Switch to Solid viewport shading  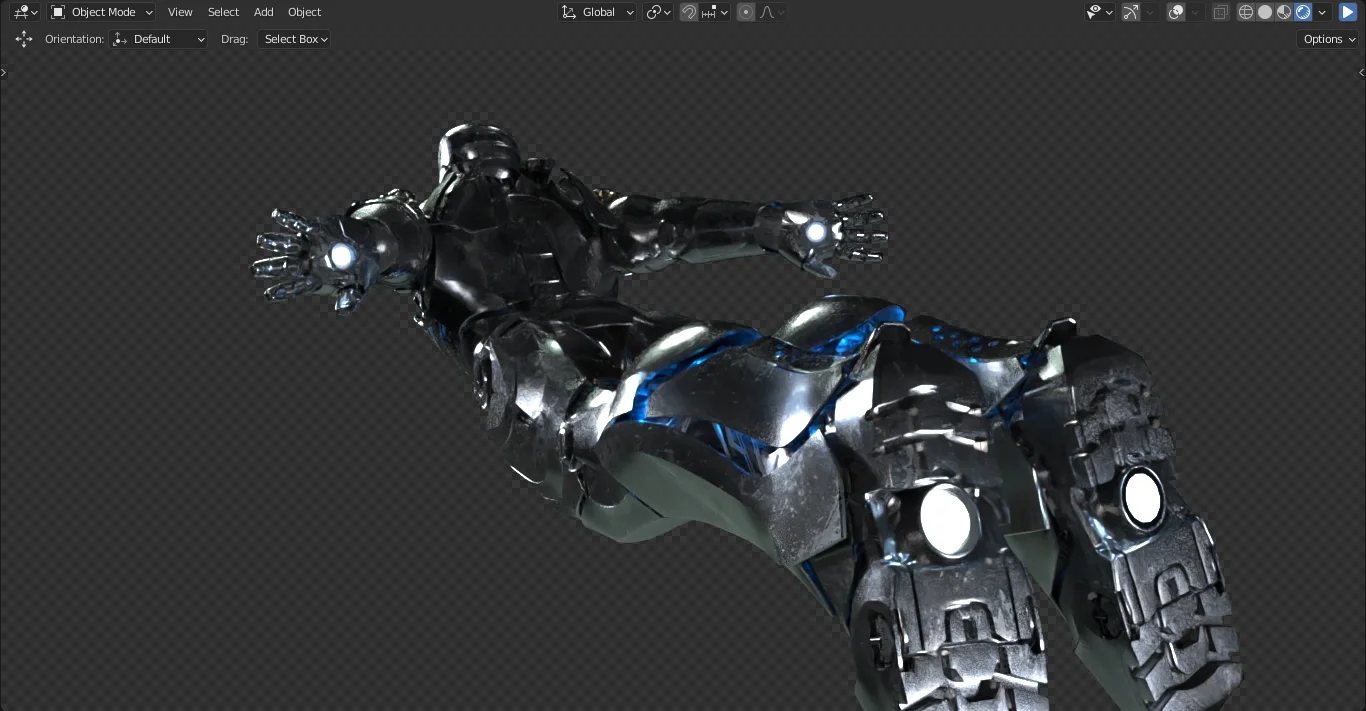coord(1264,12)
